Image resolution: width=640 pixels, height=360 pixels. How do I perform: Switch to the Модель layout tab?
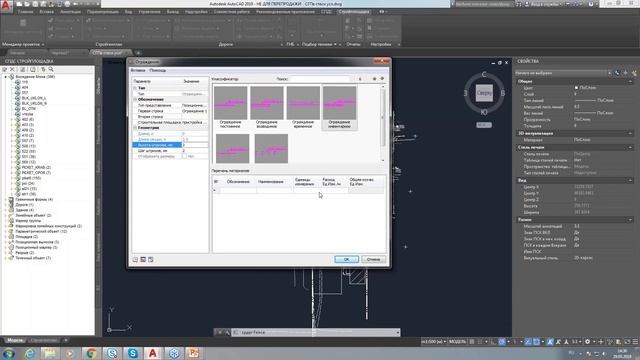(15, 340)
